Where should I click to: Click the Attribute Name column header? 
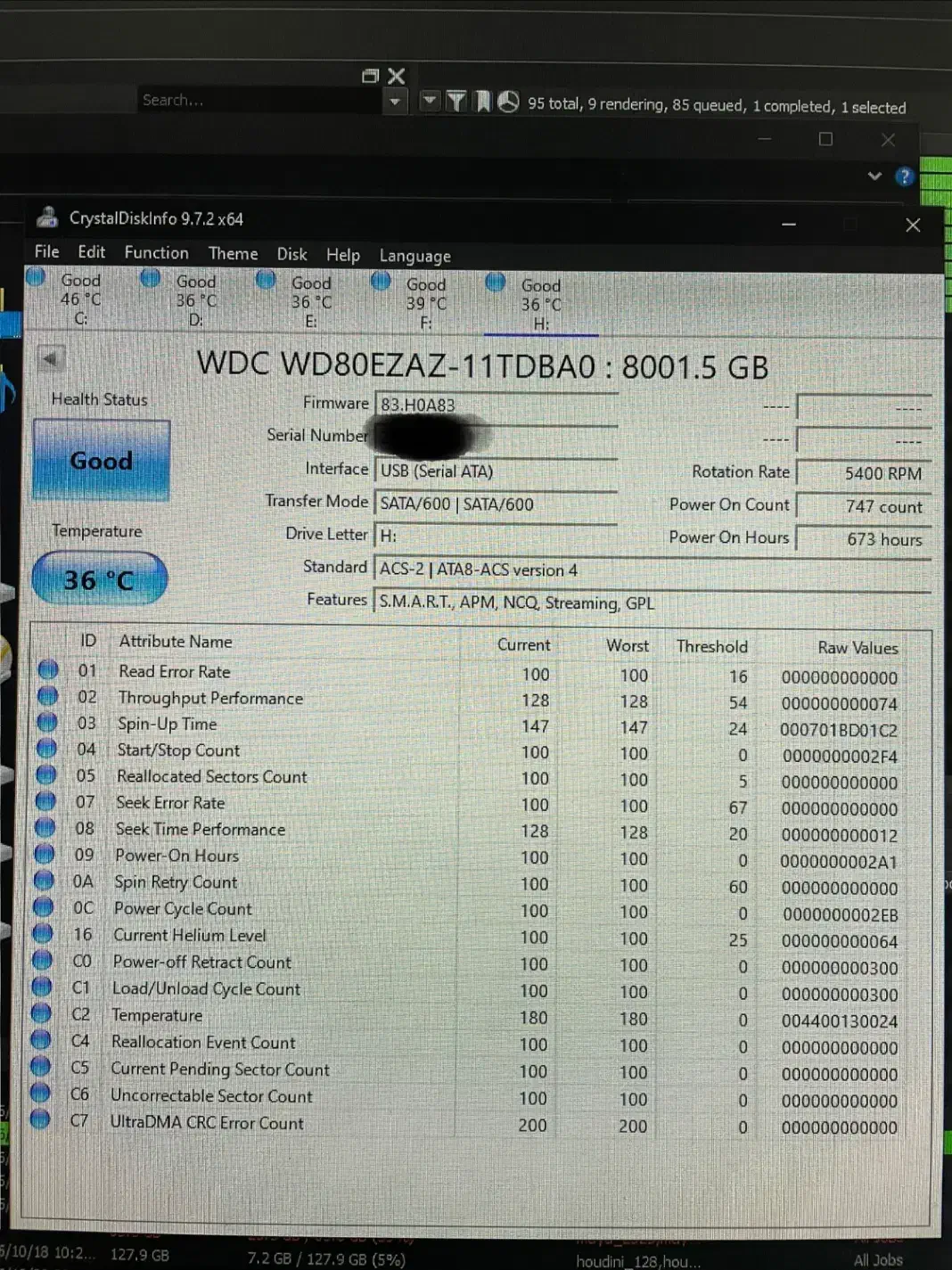176,641
